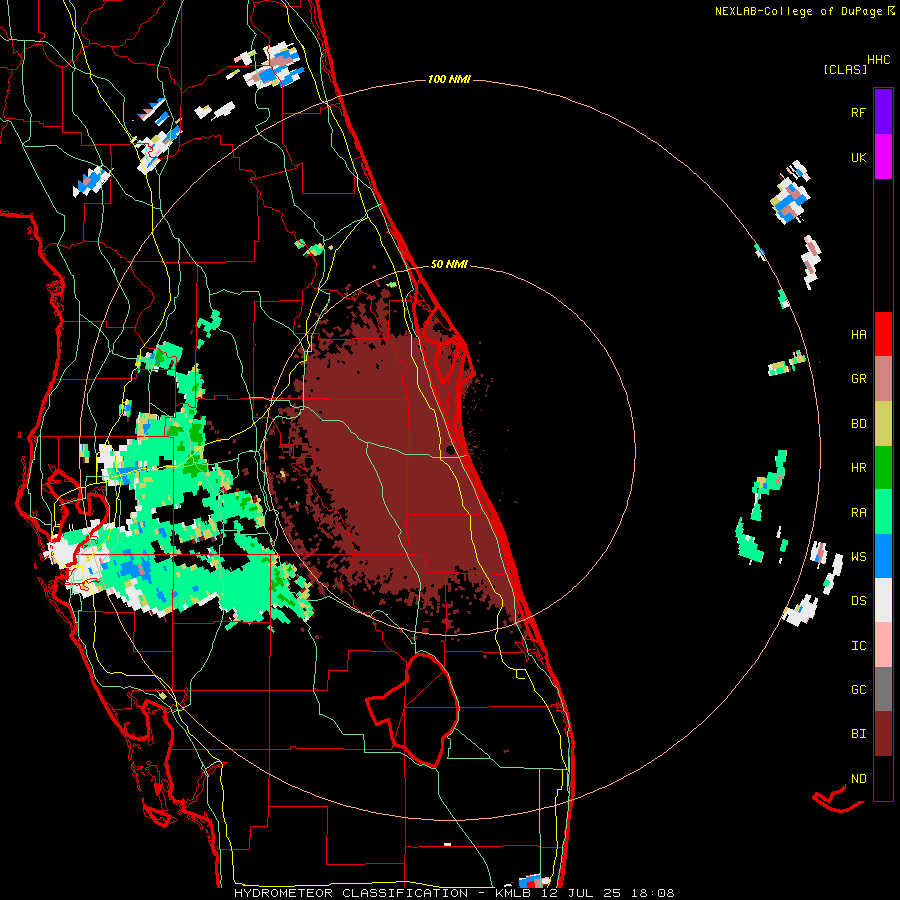
Task: Click the "GR" legend label
Action: click(858, 379)
